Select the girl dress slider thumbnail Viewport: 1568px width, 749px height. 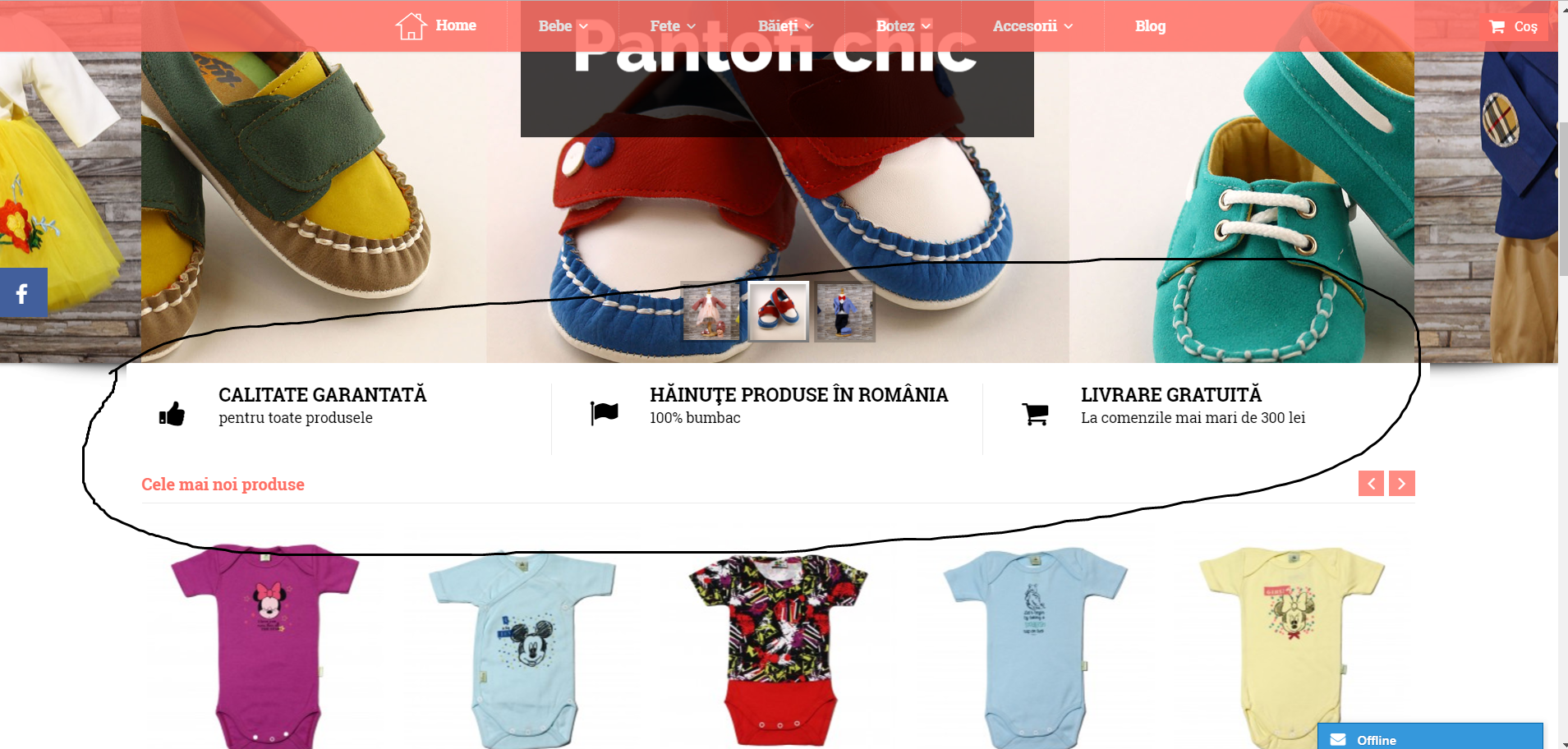coord(711,312)
